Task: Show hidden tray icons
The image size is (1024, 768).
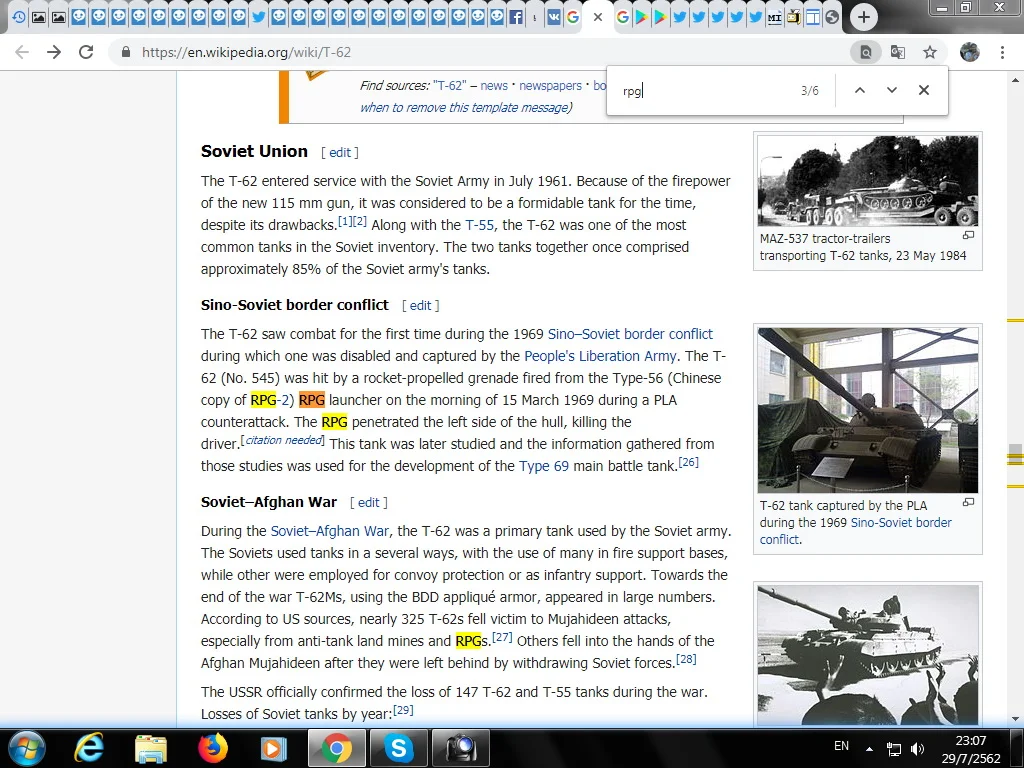Action: [x=869, y=749]
